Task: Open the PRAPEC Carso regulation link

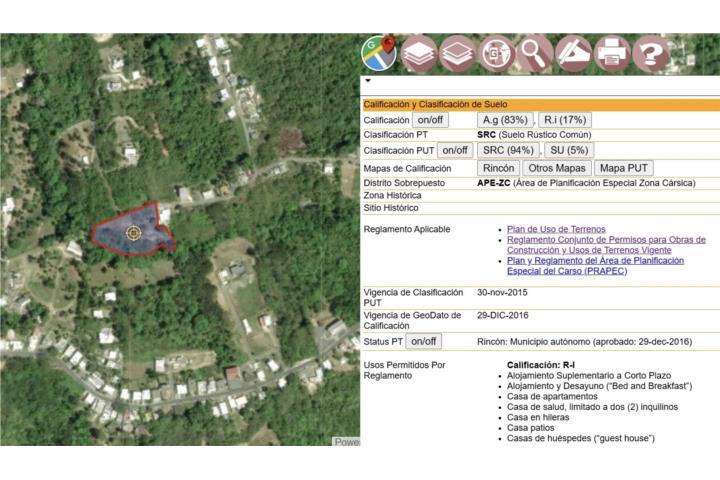Action: click(x=595, y=265)
